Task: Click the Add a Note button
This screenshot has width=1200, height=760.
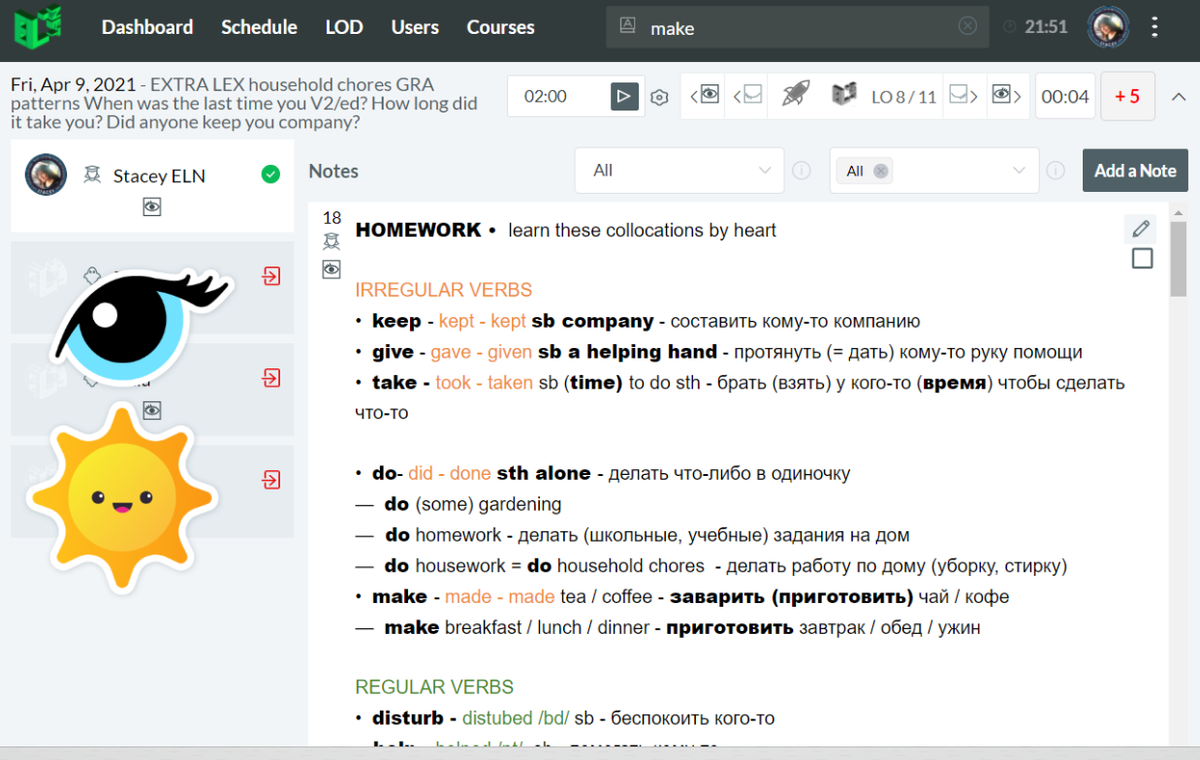Action: [1135, 171]
